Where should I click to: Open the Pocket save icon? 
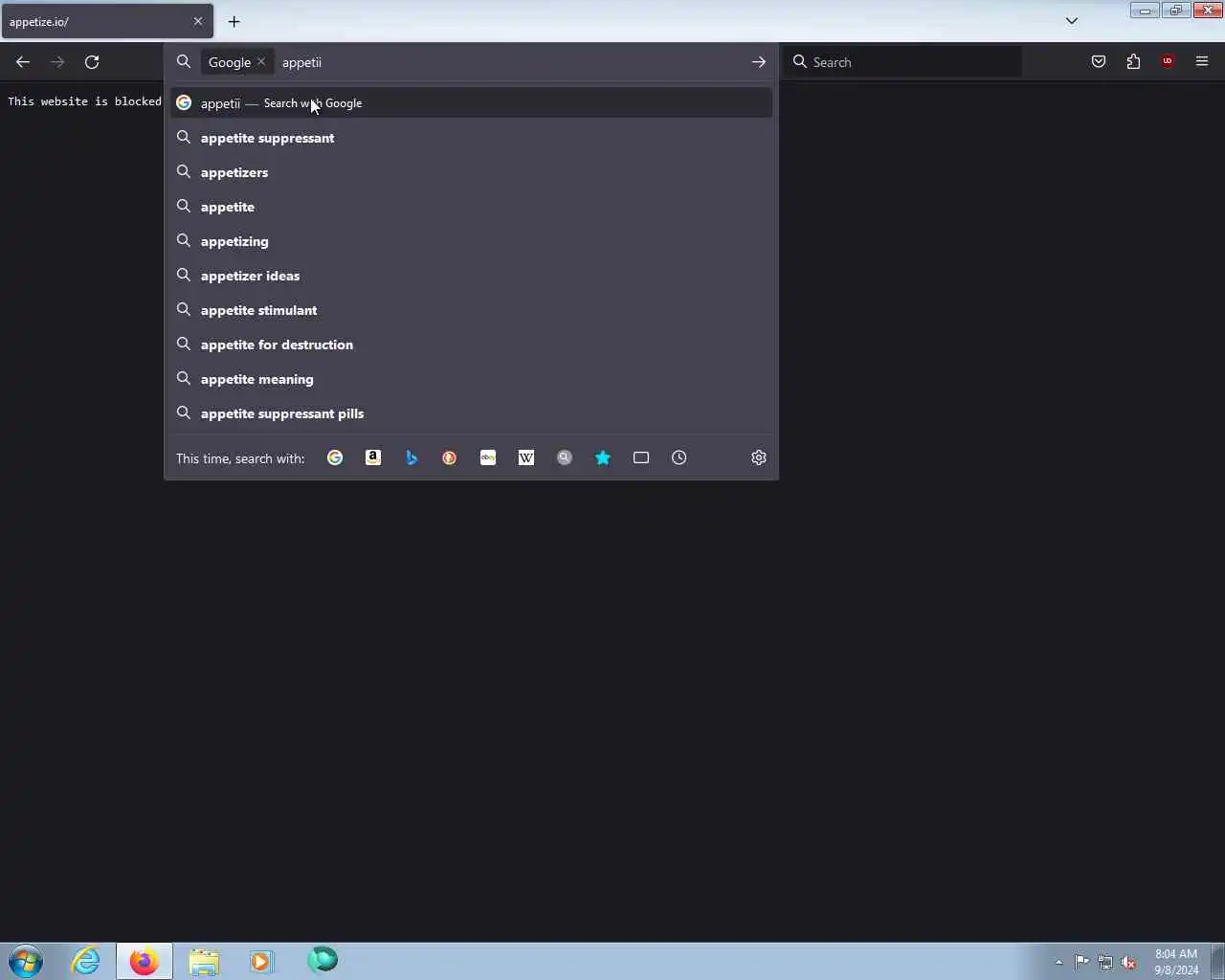pos(1099,62)
